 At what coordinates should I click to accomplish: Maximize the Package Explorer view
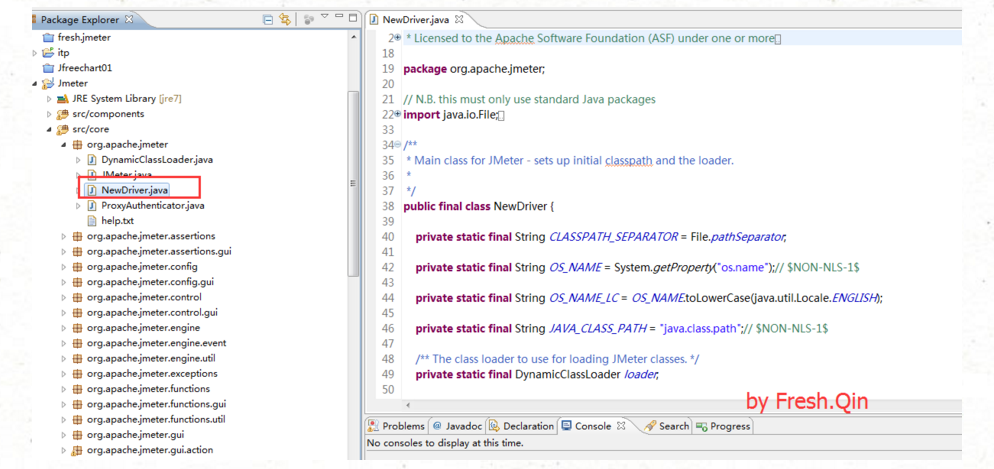coord(352,17)
